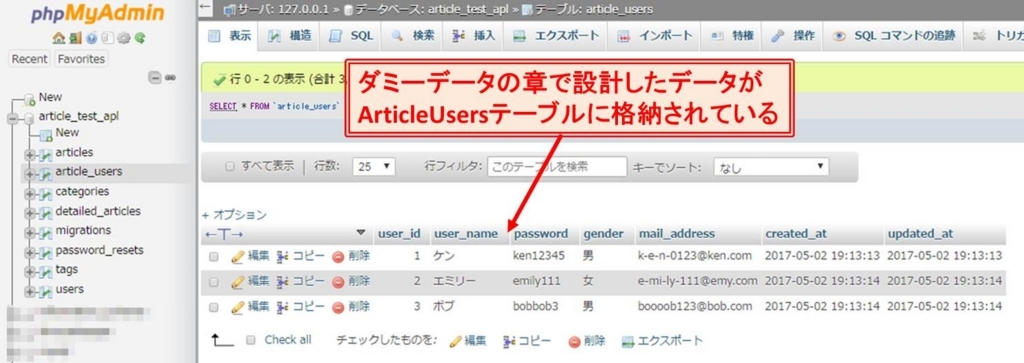The image size is (1024, 363).
Task: Switch to the 構造 tab
Action: (x=290, y=37)
